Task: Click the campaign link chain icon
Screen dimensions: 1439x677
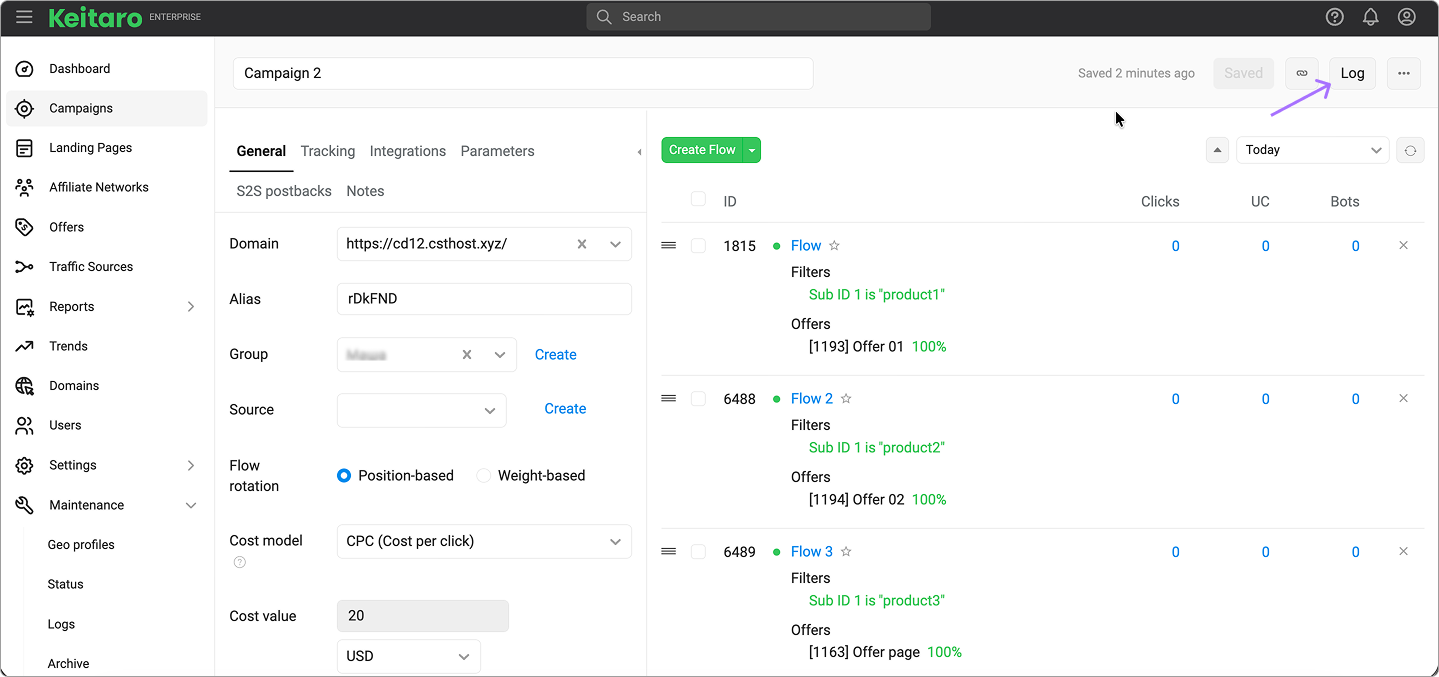Action: pyautogui.click(x=1301, y=73)
